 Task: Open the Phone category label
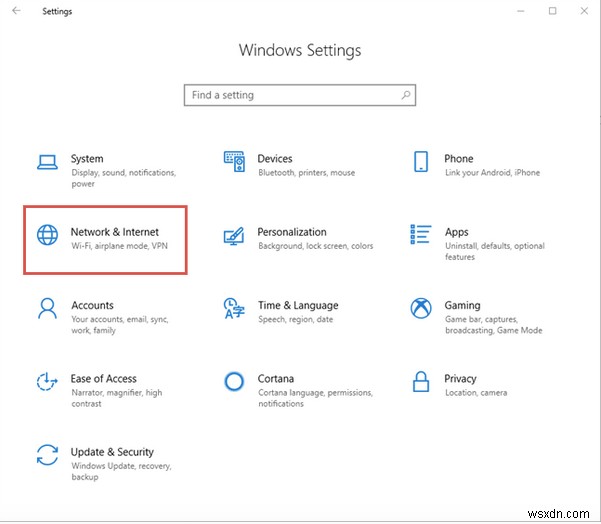point(459,159)
